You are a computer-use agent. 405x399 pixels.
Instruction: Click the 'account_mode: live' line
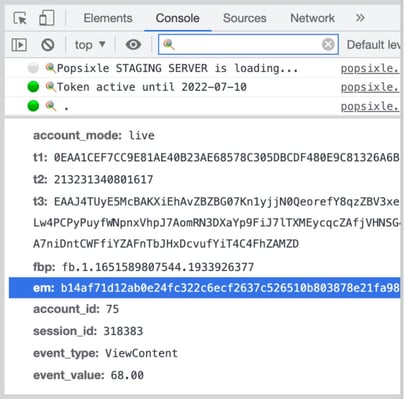tap(94, 136)
